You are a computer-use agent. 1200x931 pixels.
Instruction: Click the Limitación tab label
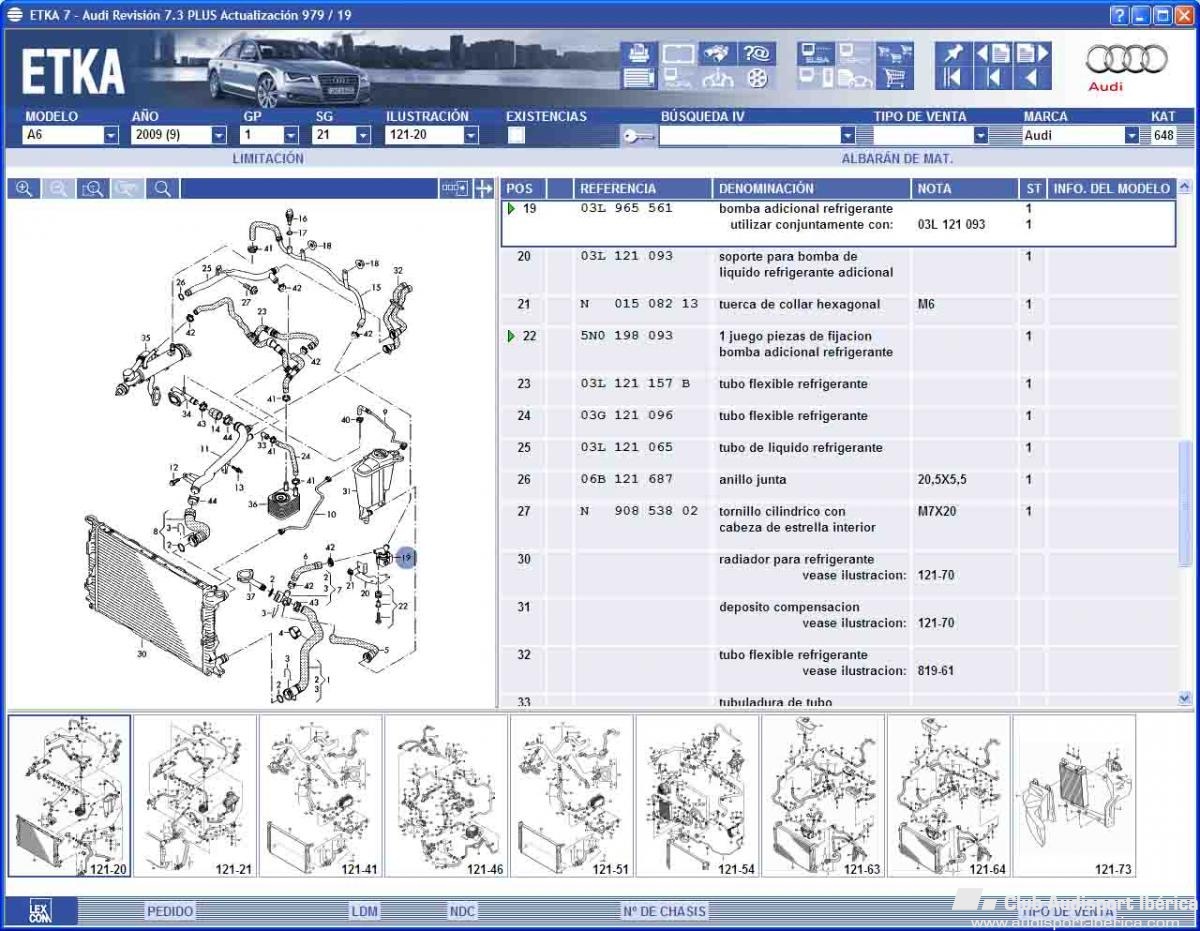[x=268, y=158]
